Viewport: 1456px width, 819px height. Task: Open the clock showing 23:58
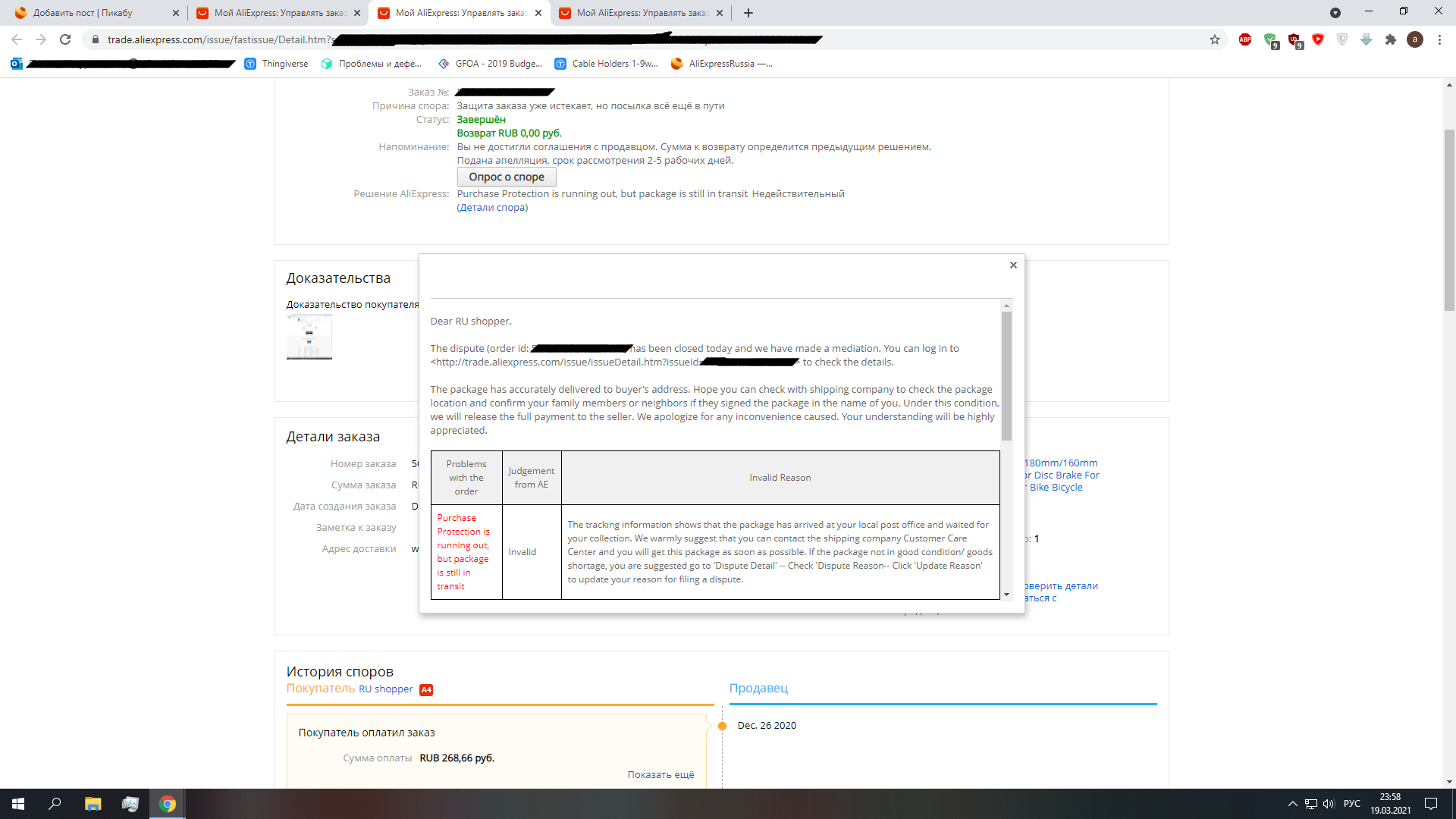coord(1390,804)
